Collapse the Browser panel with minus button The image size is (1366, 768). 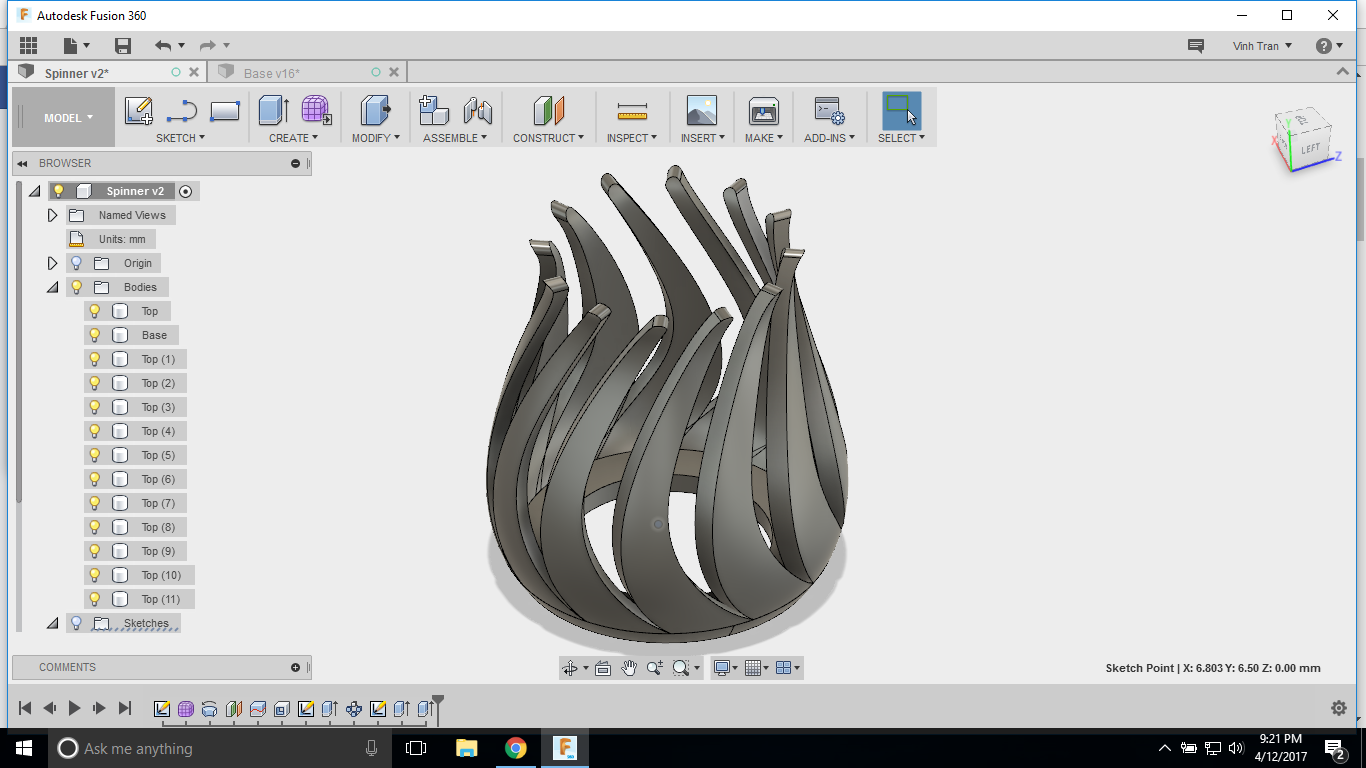click(x=295, y=163)
